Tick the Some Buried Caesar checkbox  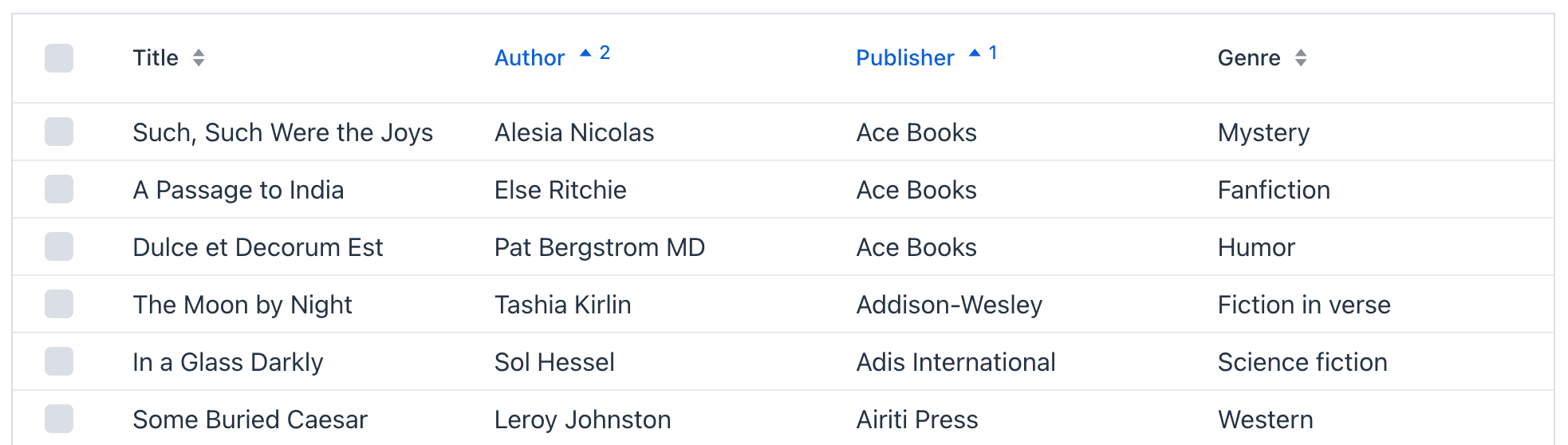coord(59,419)
